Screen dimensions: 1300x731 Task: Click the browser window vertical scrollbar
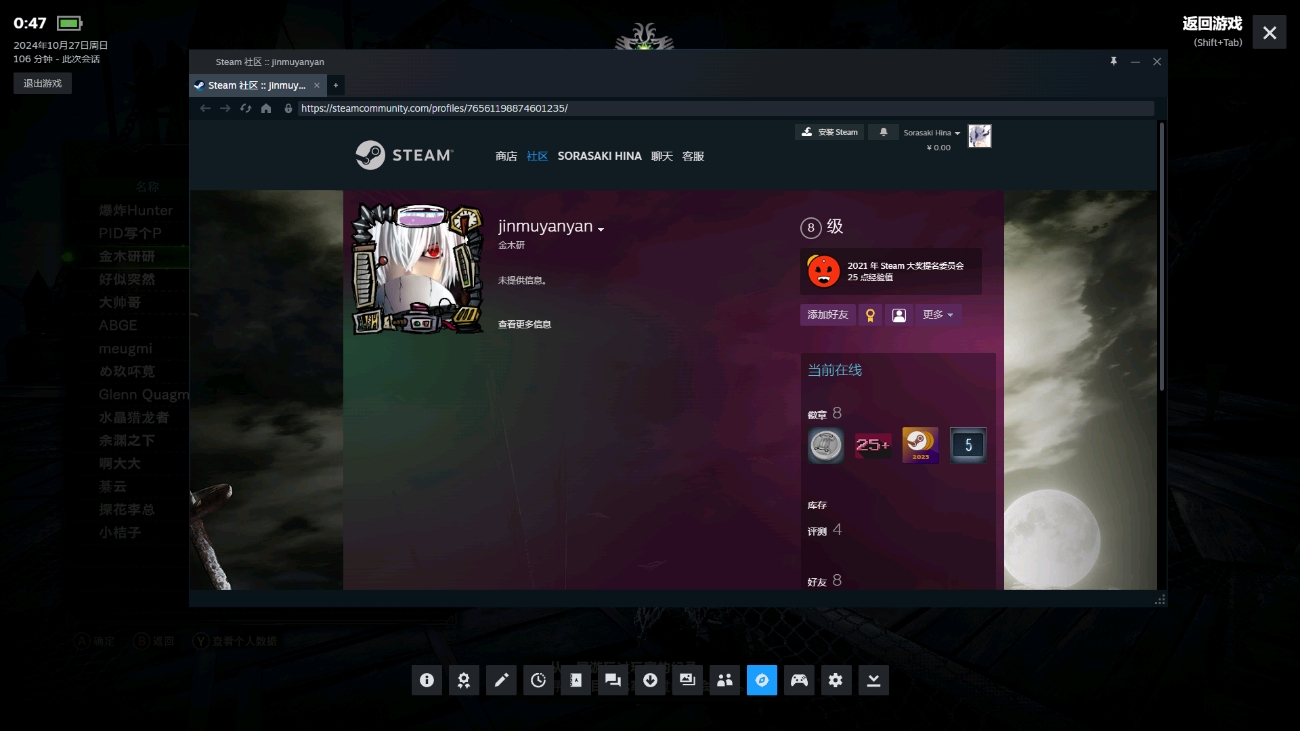click(1161, 256)
